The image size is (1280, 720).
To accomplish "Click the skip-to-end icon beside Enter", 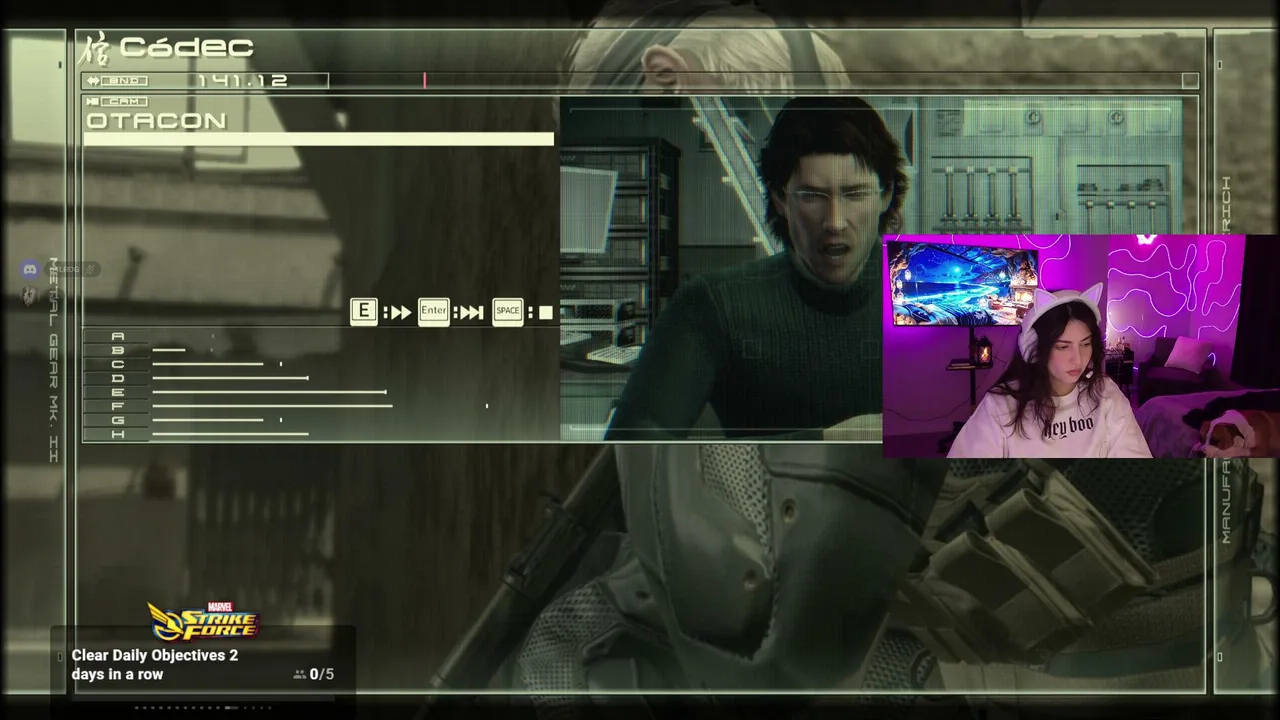I will point(472,312).
